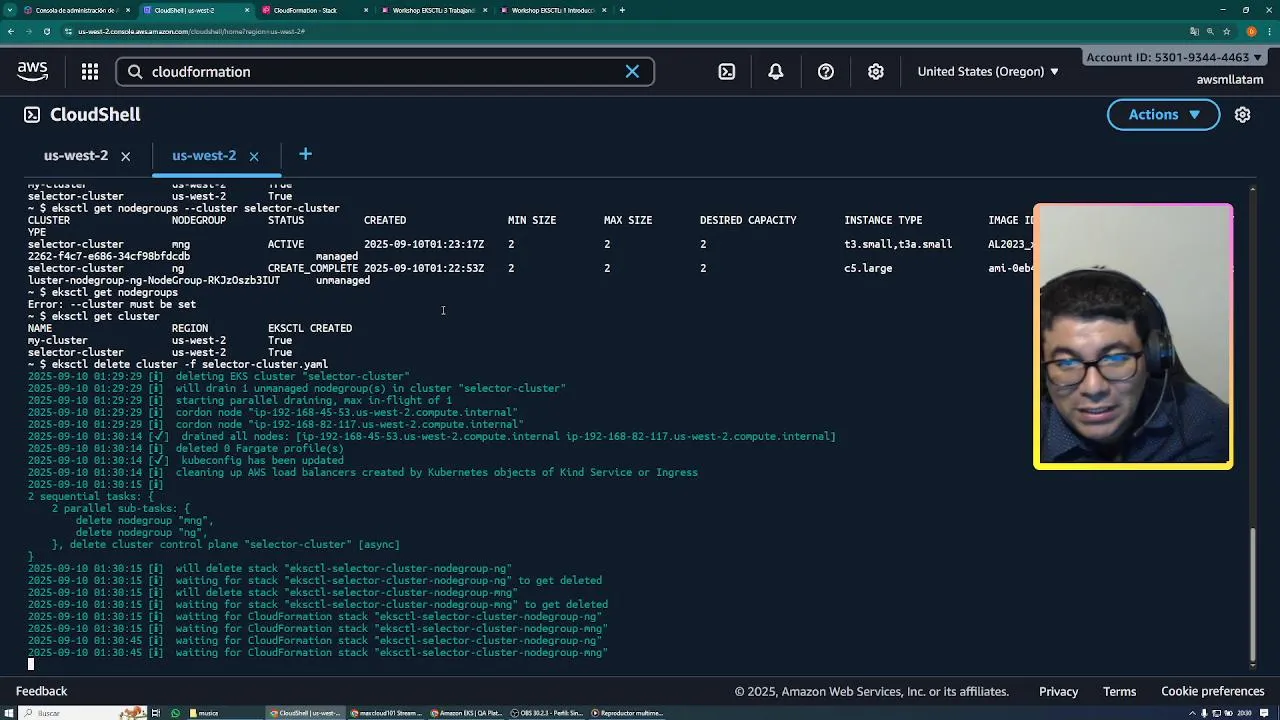Viewport: 1280px width, 720px height.
Task: Open the CloudShell icon in the top navigation
Action: point(727,71)
